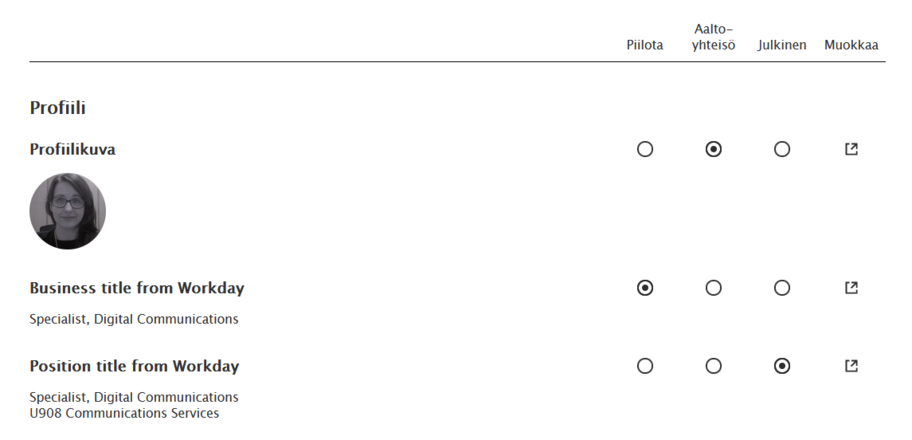Select Julkinen for Position title from Workday
This screenshot has width=912, height=440.
click(x=782, y=366)
